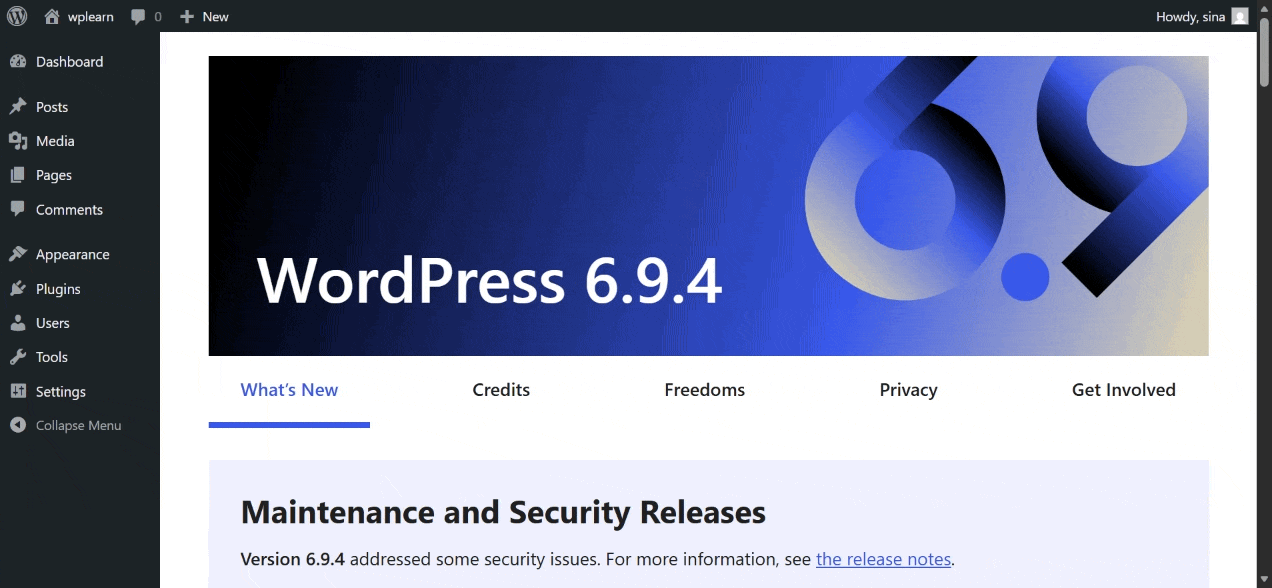Click the Plugins plug icon
This screenshot has width=1272, height=588.
pos(17,288)
